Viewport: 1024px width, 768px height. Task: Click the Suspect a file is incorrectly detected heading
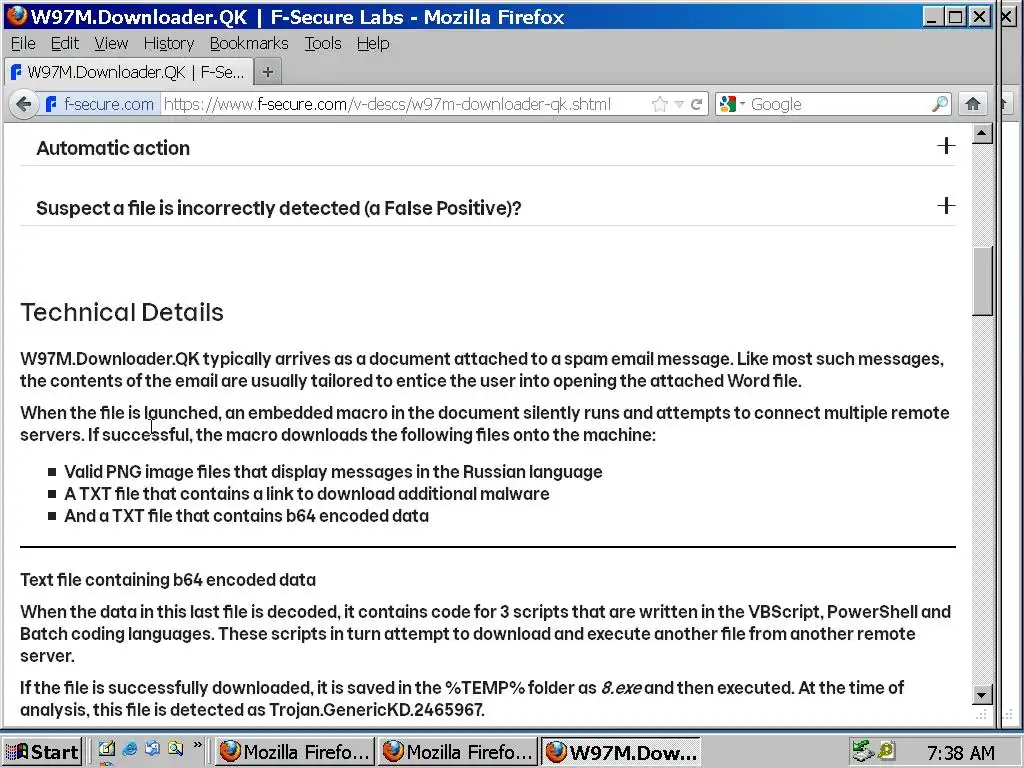(279, 208)
